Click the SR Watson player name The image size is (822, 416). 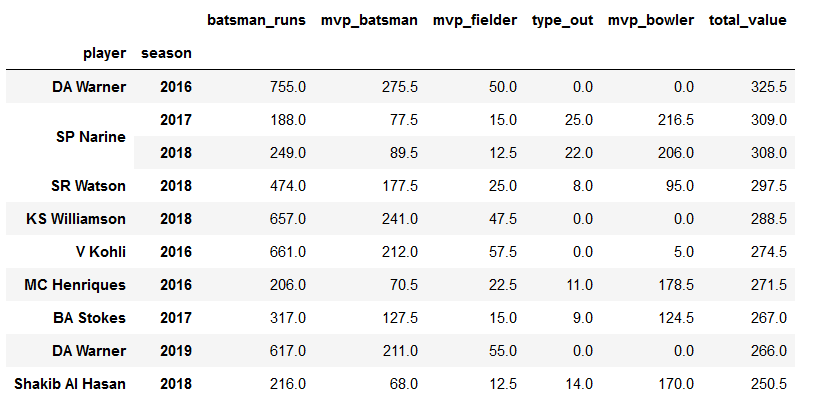point(88,185)
